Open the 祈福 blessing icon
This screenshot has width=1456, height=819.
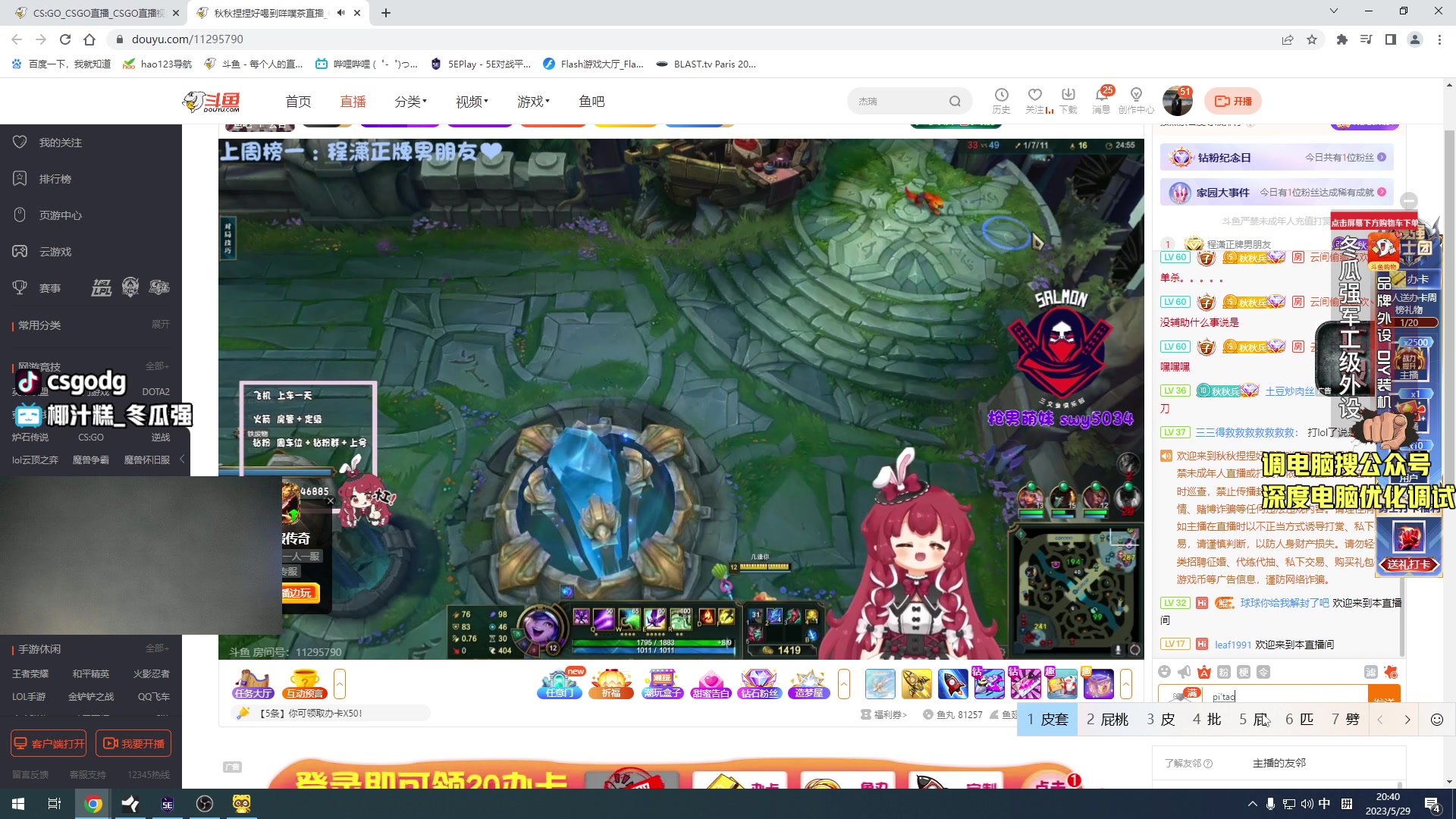pyautogui.click(x=611, y=684)
